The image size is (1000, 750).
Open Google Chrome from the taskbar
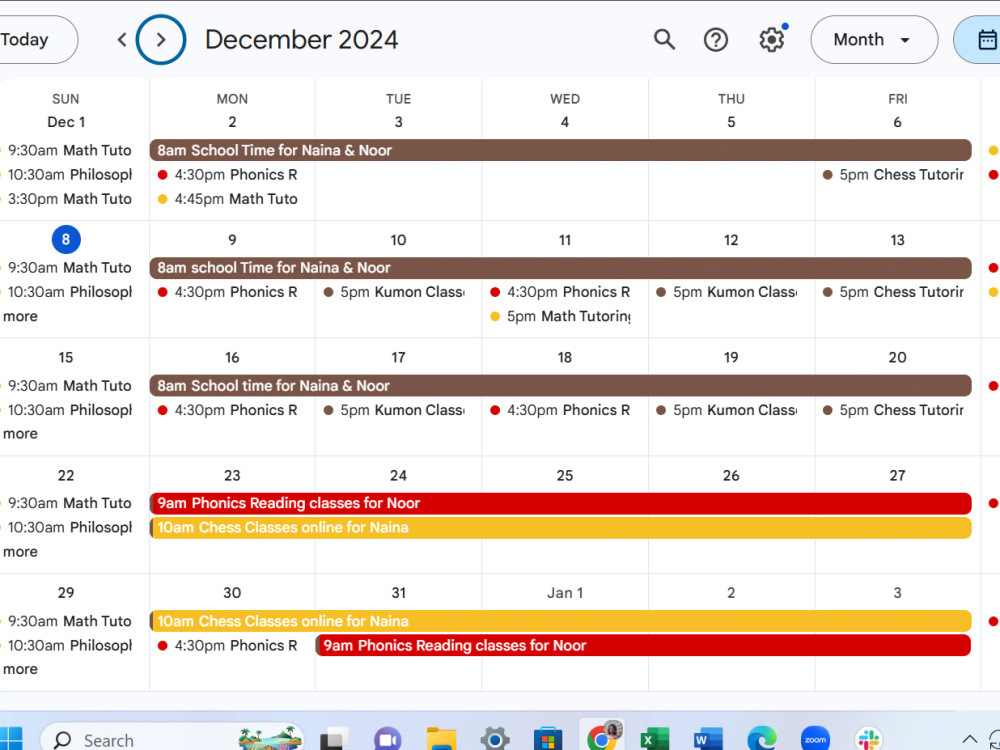[601, 739]
